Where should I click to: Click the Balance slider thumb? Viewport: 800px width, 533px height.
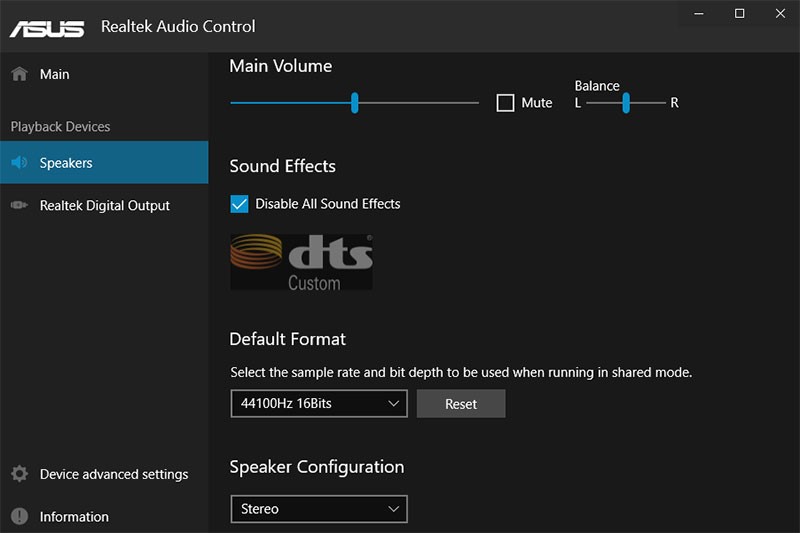coord(626,103)
